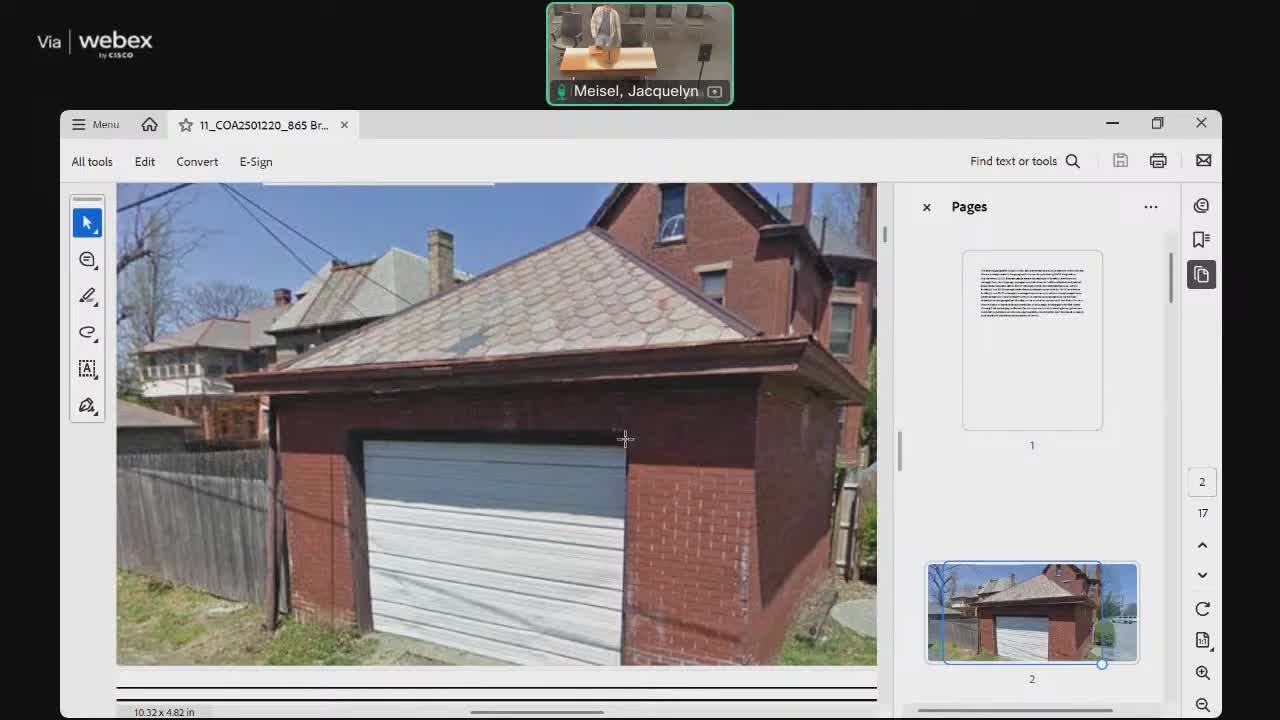Open the Convert menu item
The image size is (1280, 720).
[197, 162]
